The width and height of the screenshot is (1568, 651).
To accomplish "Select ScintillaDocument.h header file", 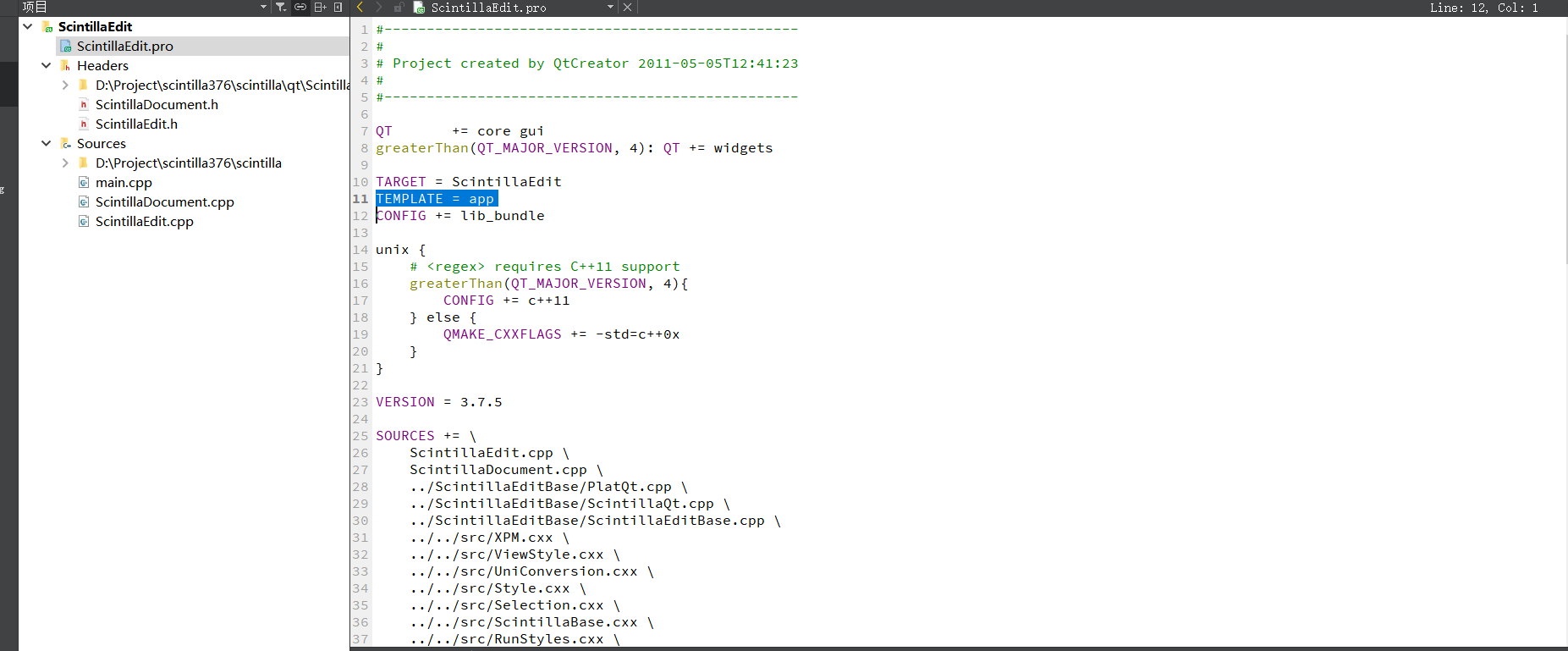I will point(157,104).
